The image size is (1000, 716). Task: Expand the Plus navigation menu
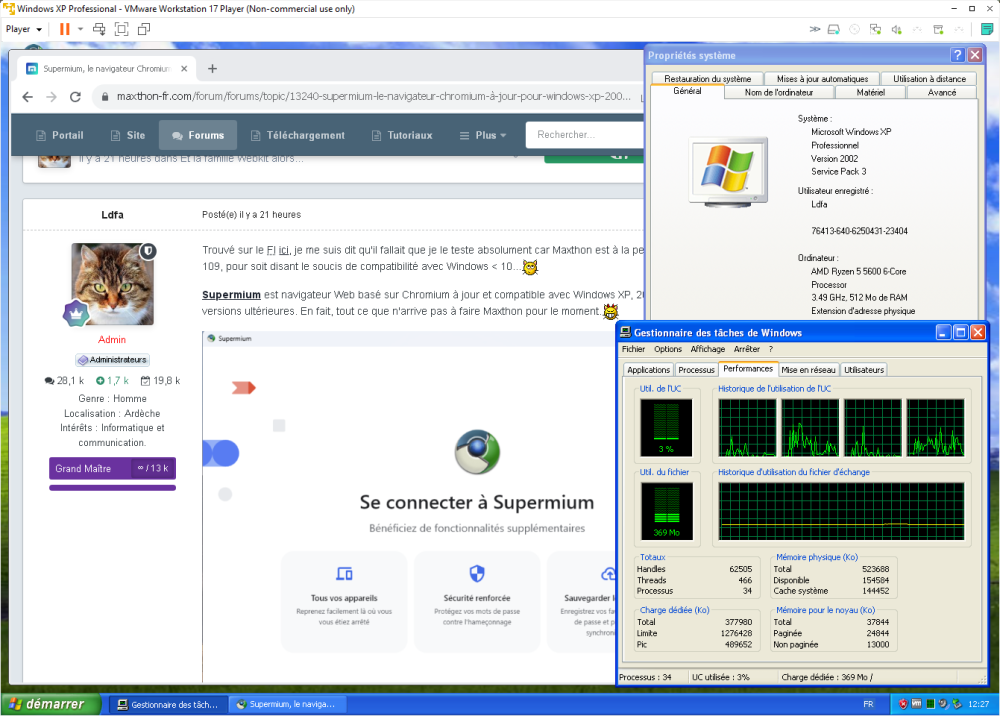483,135
